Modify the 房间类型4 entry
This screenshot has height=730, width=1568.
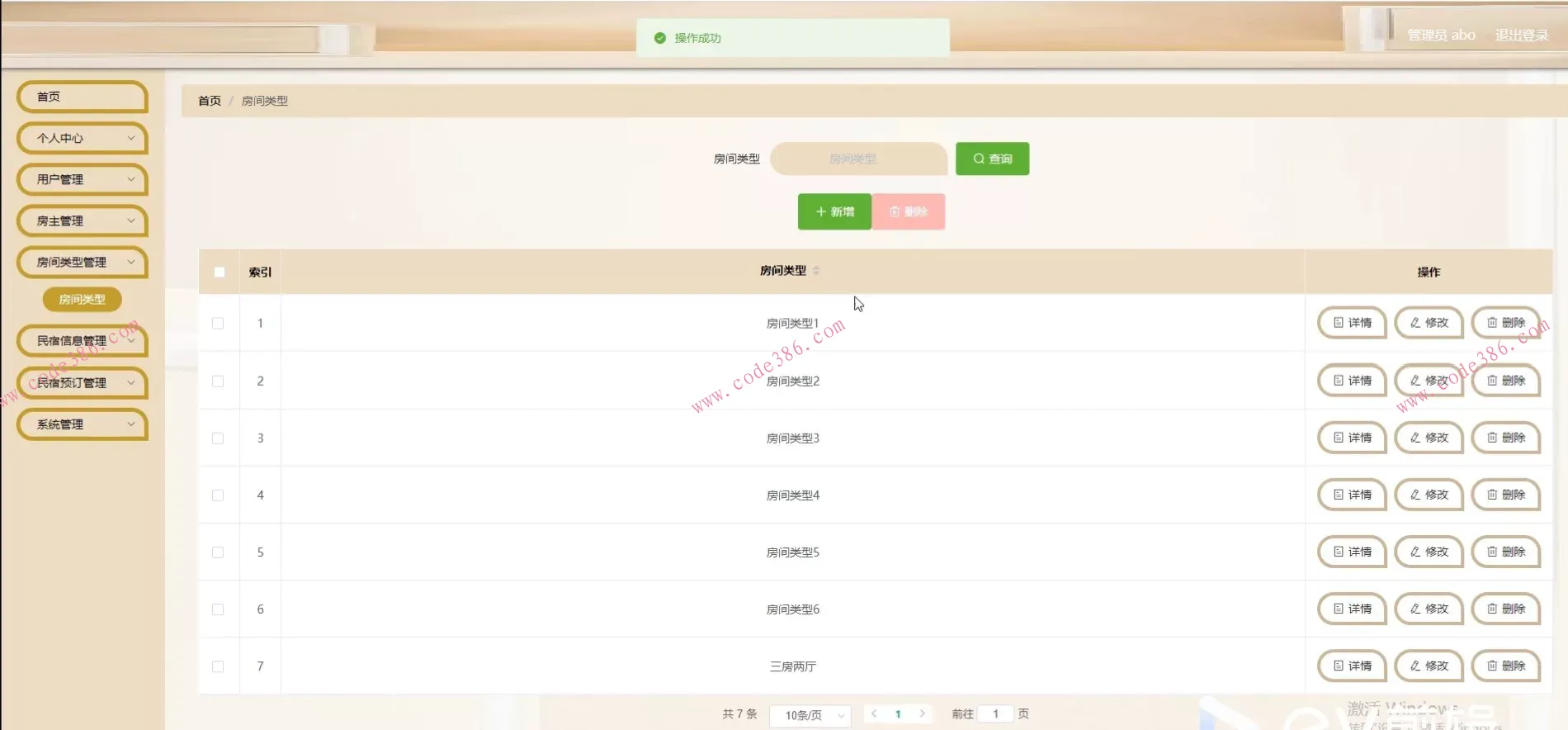1429,495
